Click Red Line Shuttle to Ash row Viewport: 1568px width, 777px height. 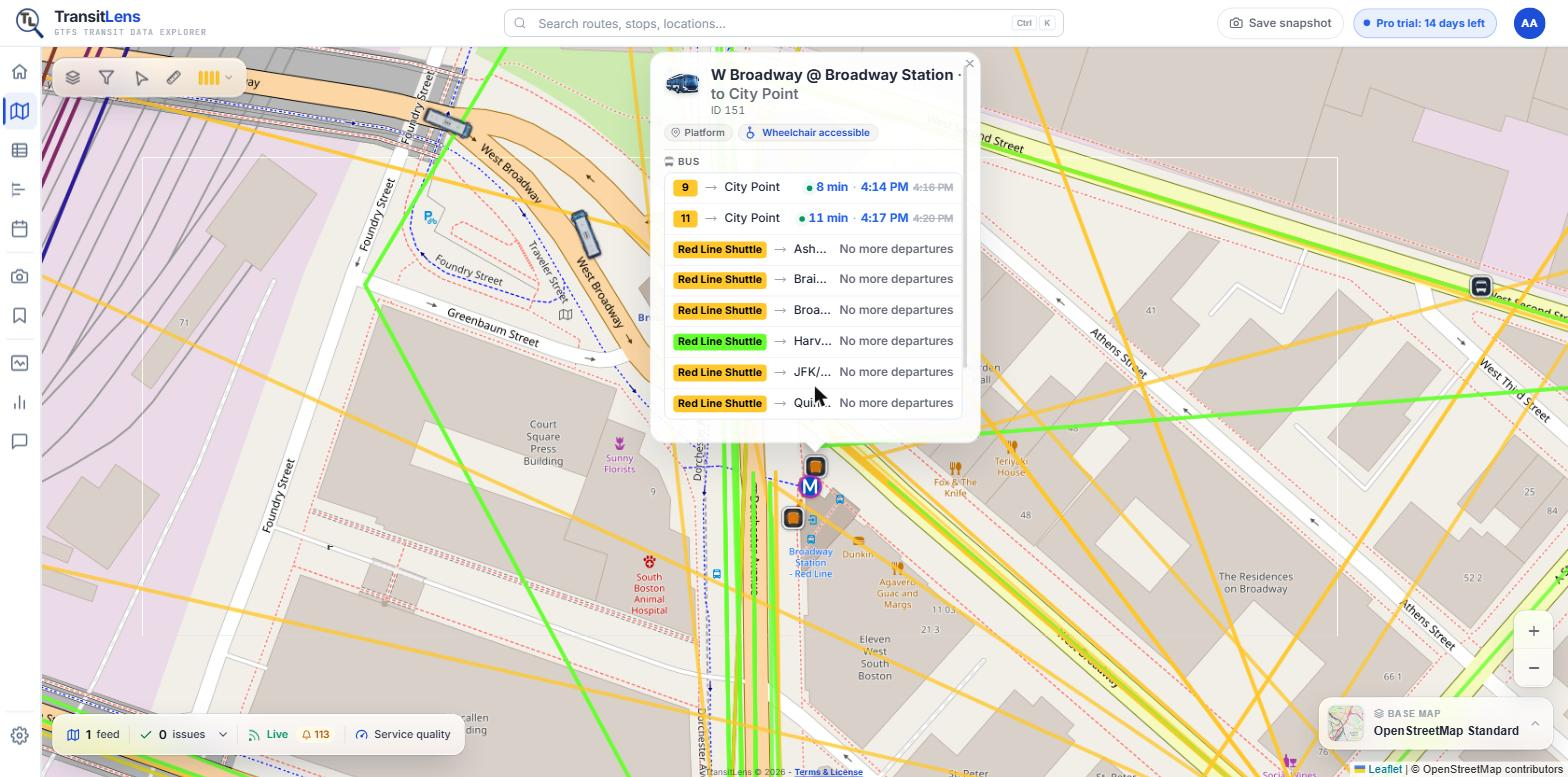coord(813,249)
